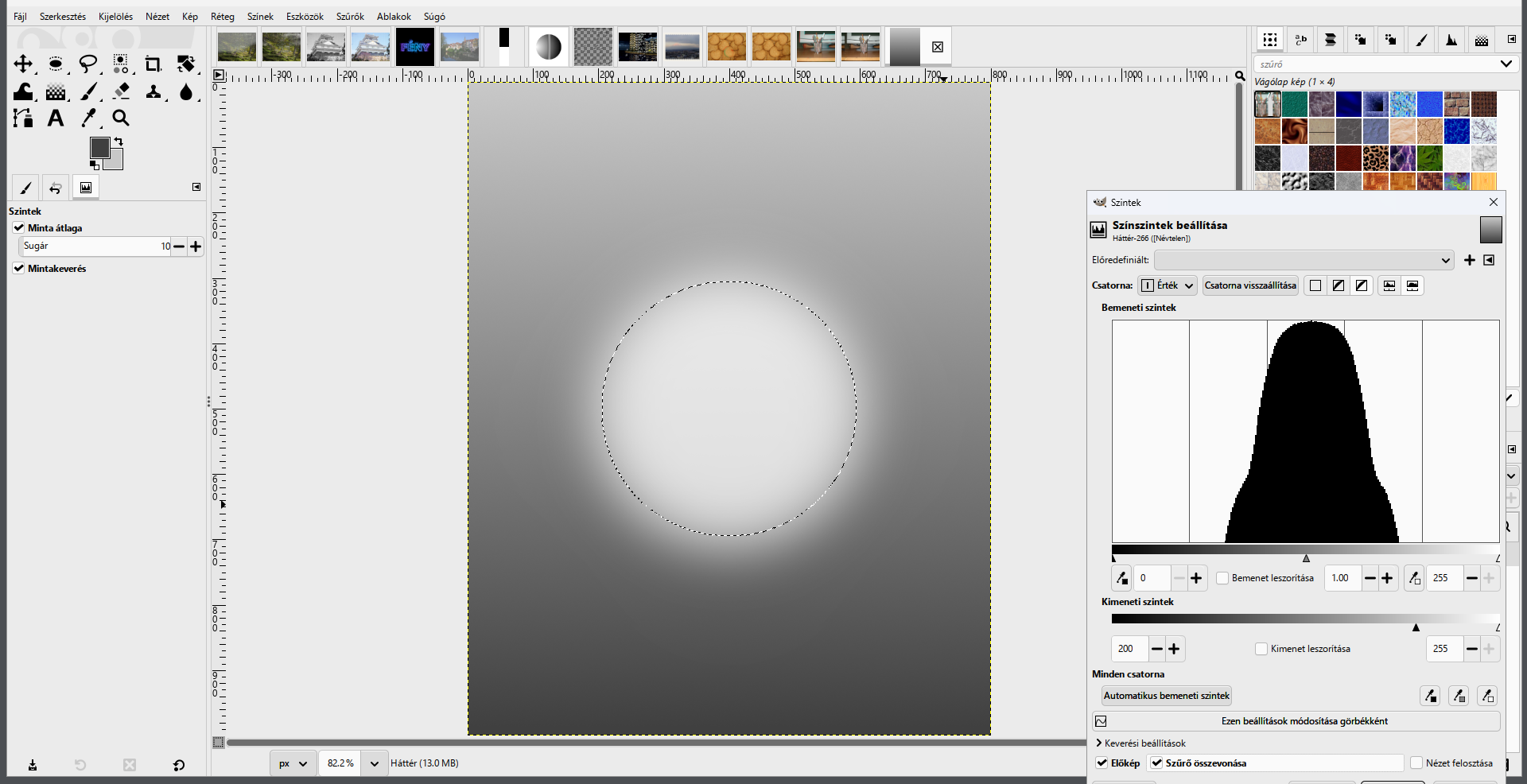
Task: Click Csatorna visszaállítása button
Action: coord(1250,285)
